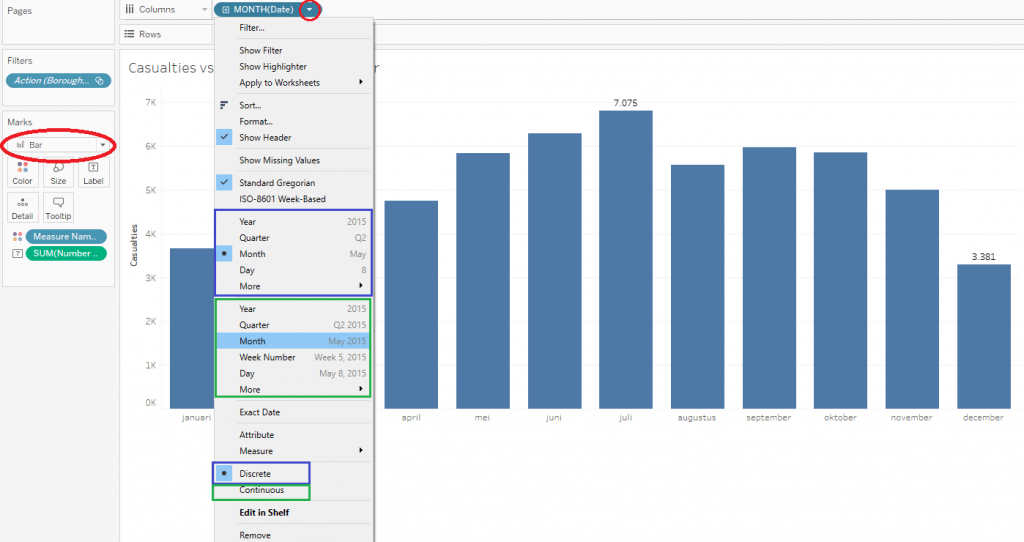Select the Continuous option
Viewport: 1024px width, 542px height.
tap(261, 490)
